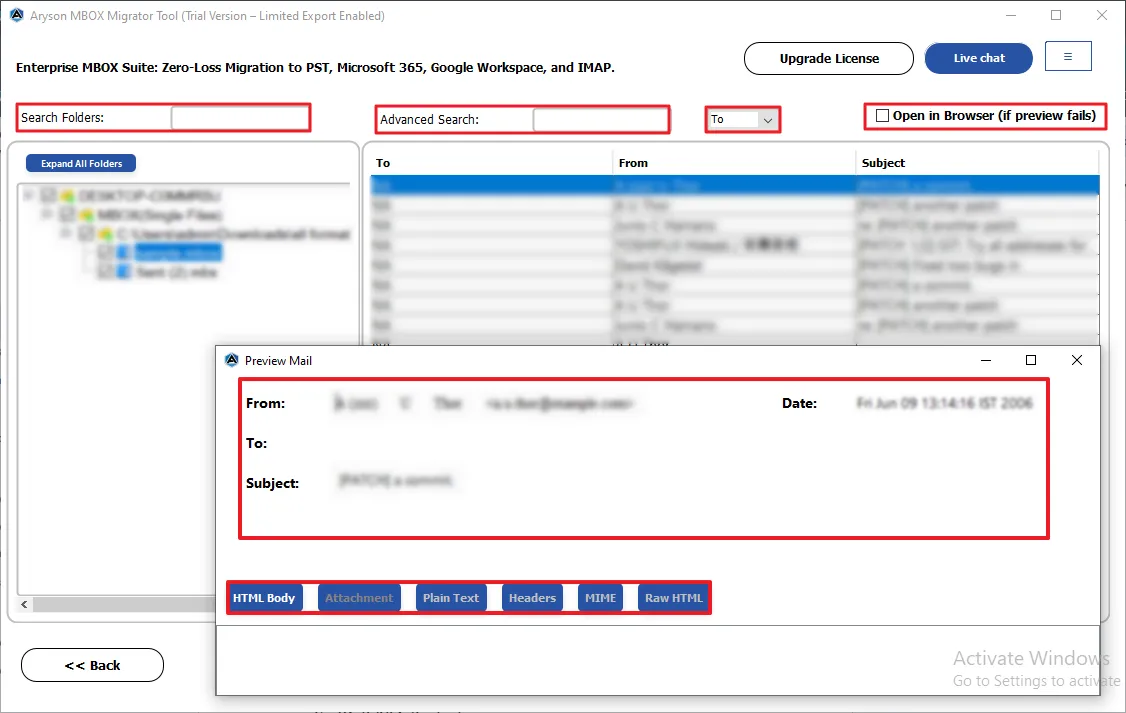This screenshot has height=713, width=1126.
Task: Click the folder icon of C:\Users path node
Action: 106,233
